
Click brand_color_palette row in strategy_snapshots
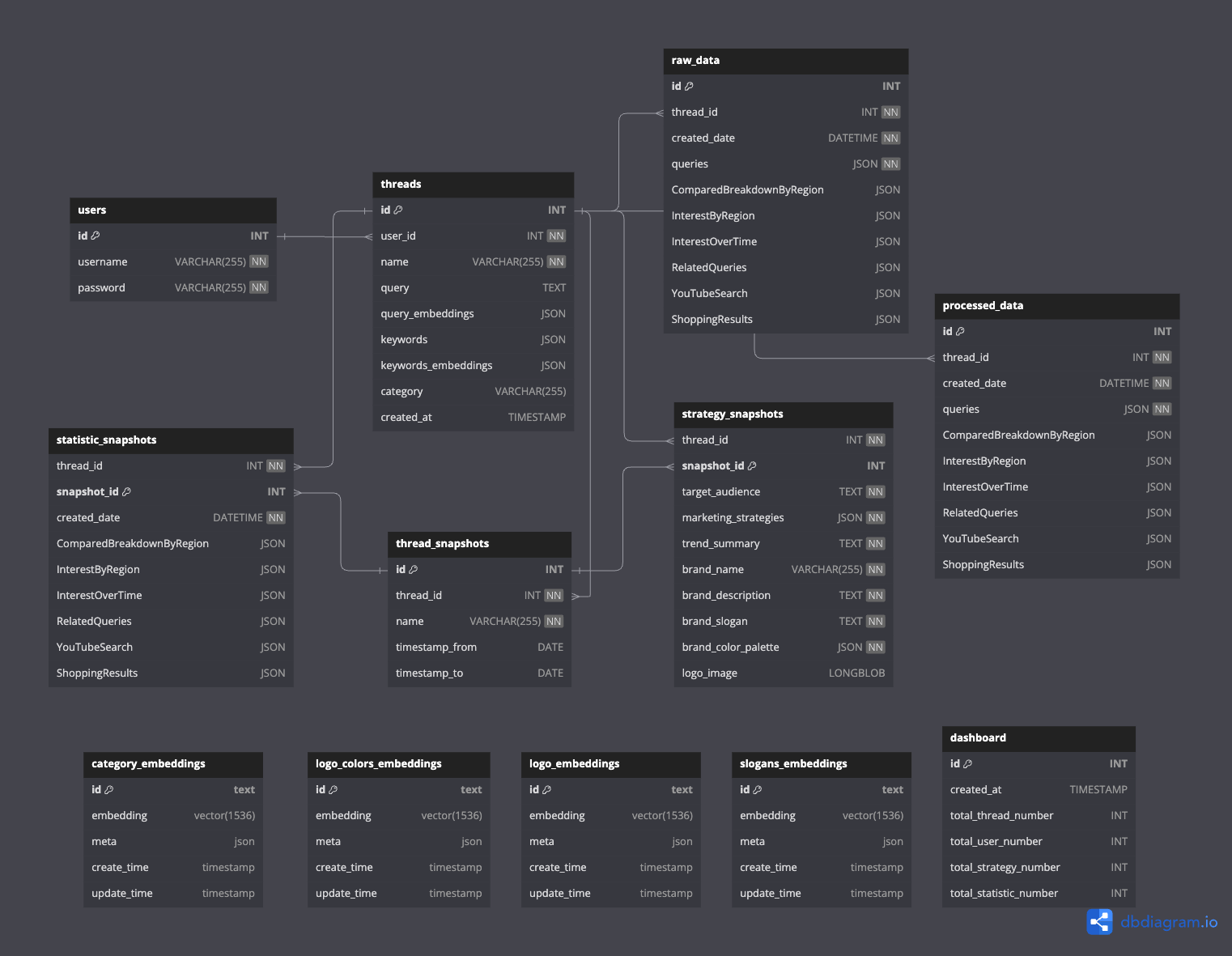[x=784, y=648]
